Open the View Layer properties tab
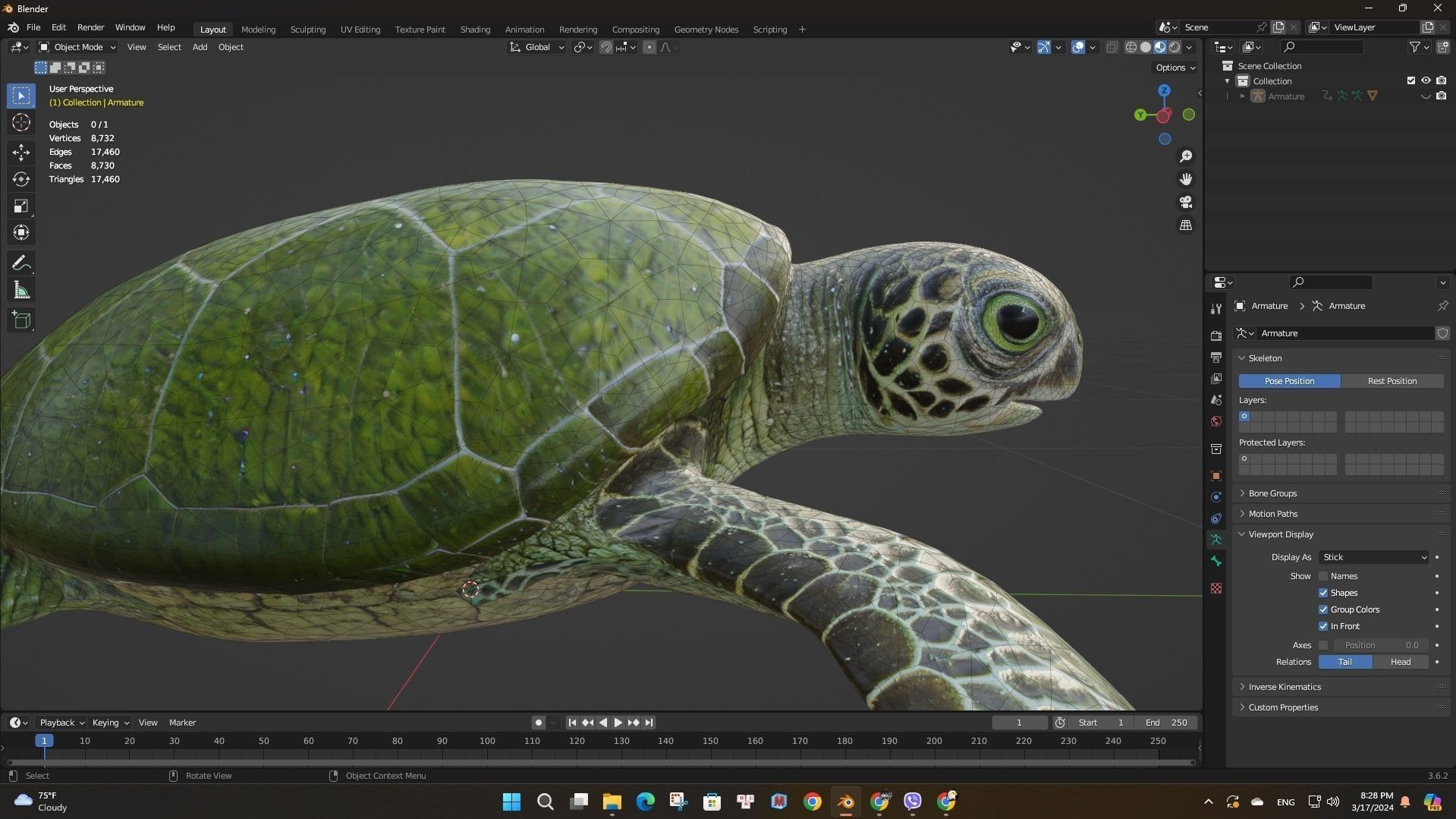1456x819 pixels. (x=1216, y=378)
